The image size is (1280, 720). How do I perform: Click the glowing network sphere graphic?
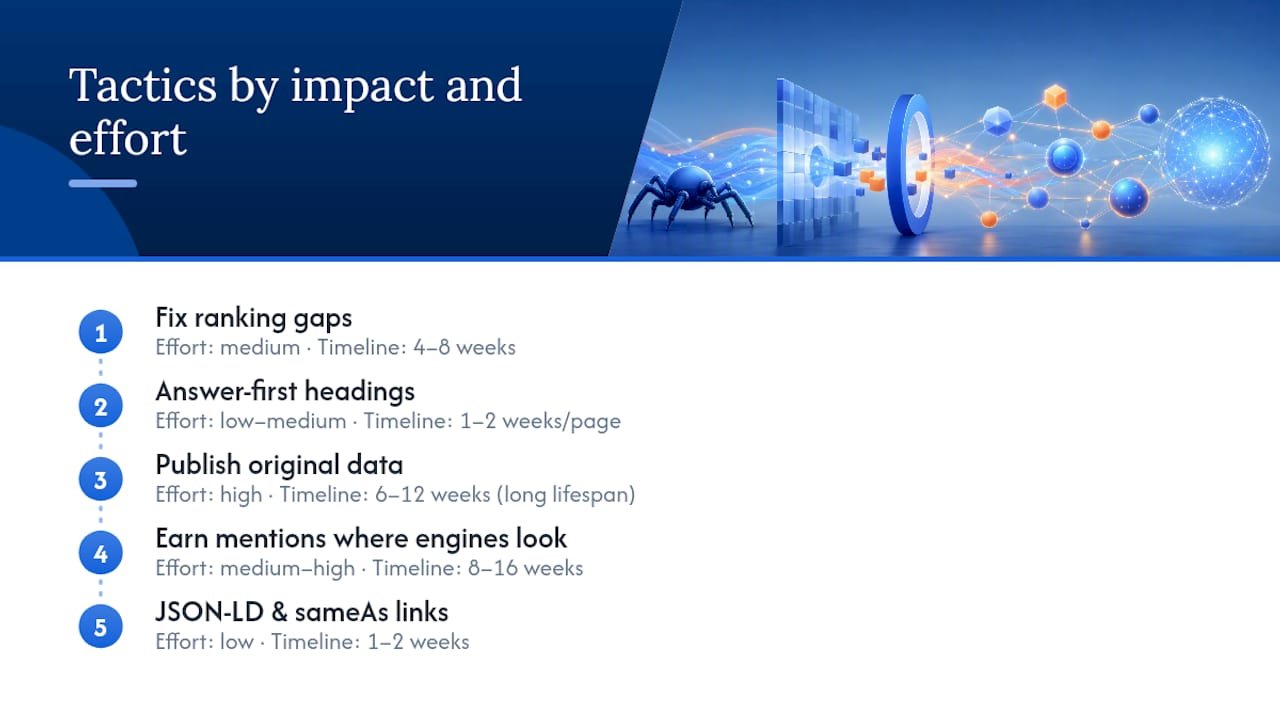1214,153
